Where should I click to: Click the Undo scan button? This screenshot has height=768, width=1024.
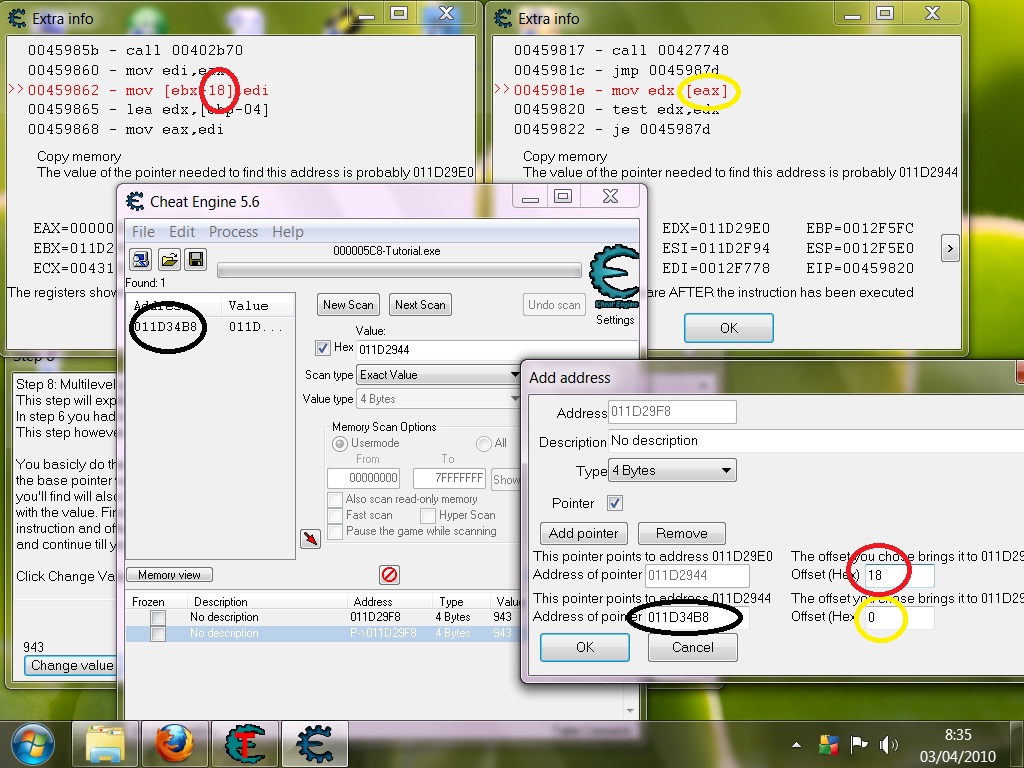point(554,305)
